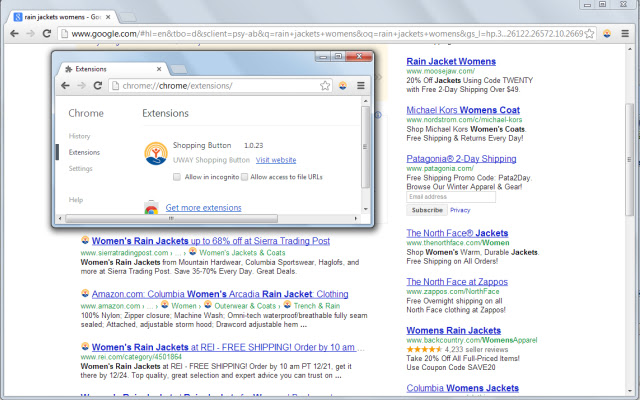Click forward arrow in main Google window

[x=30, y=33]
